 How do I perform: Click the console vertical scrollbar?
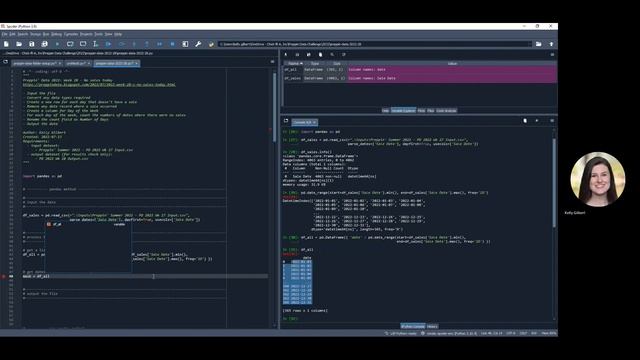click(x=554, y=183)
